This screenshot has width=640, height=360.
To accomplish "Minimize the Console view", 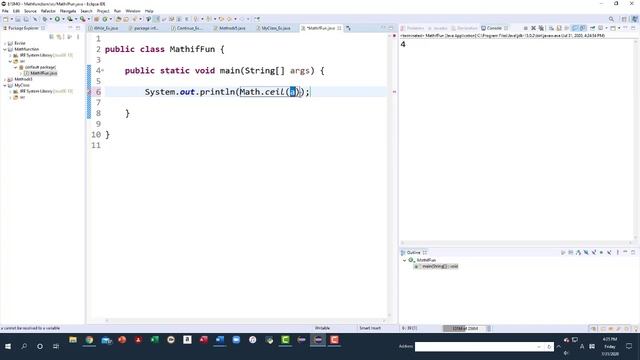I will 626,28.
